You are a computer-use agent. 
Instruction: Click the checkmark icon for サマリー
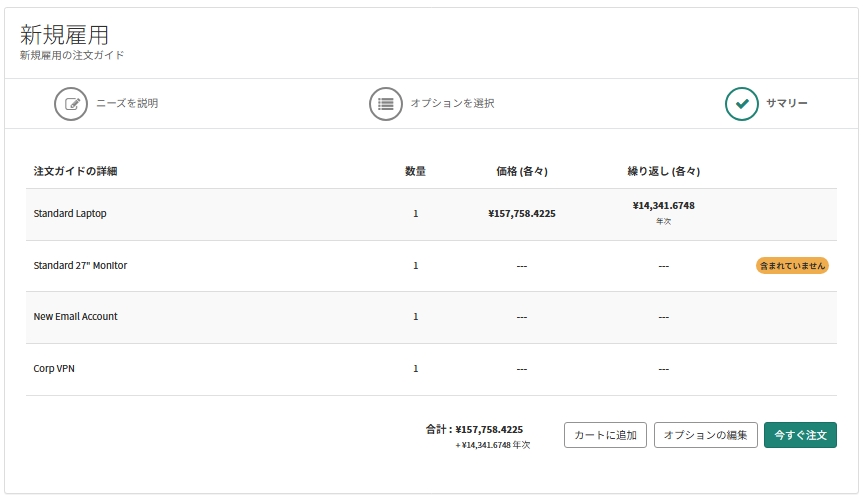point(741,104)
